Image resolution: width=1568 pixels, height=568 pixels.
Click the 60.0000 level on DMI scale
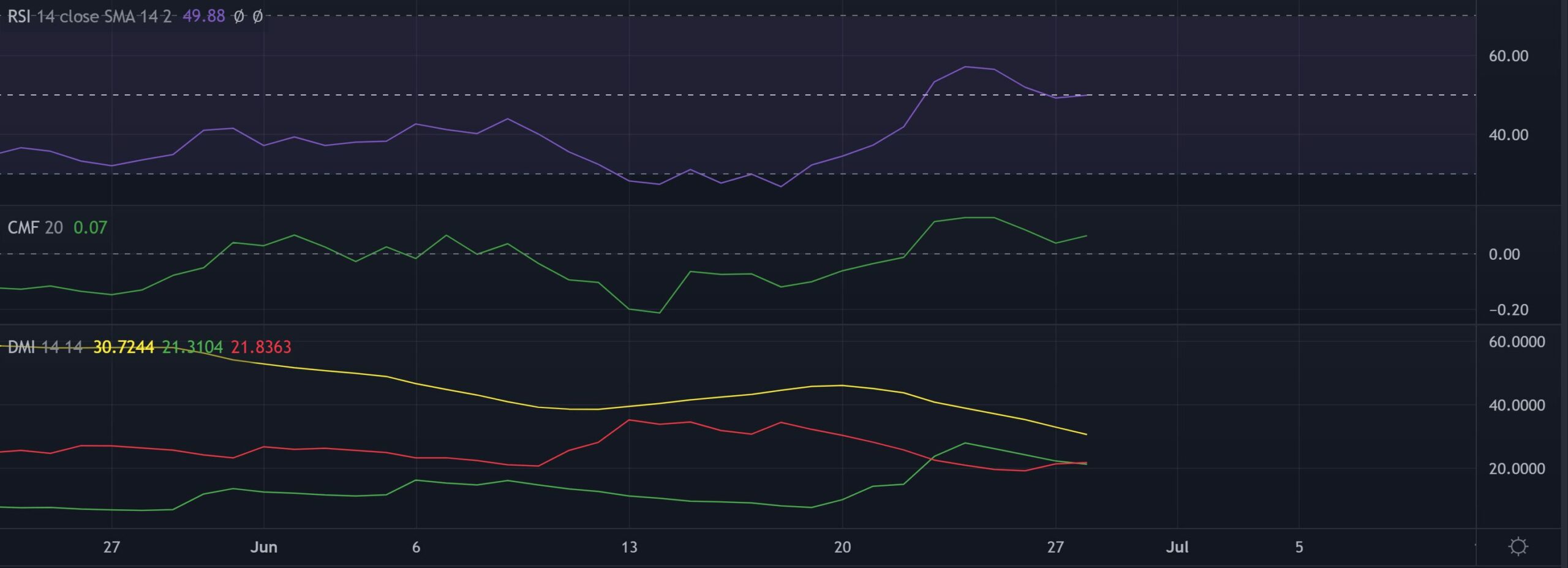click(1517, 342)
